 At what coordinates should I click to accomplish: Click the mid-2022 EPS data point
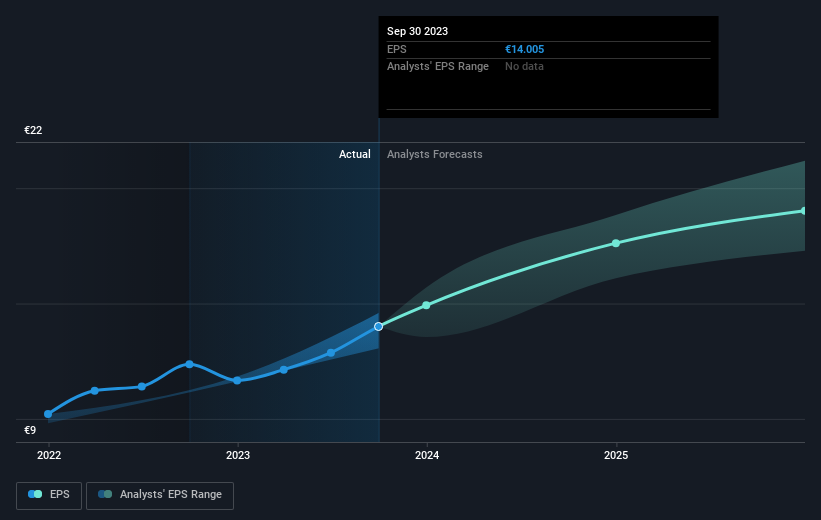[x=142, y=386]
